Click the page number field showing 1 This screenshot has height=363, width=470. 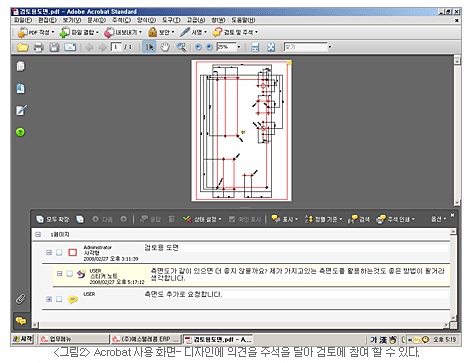click(116, 47)
